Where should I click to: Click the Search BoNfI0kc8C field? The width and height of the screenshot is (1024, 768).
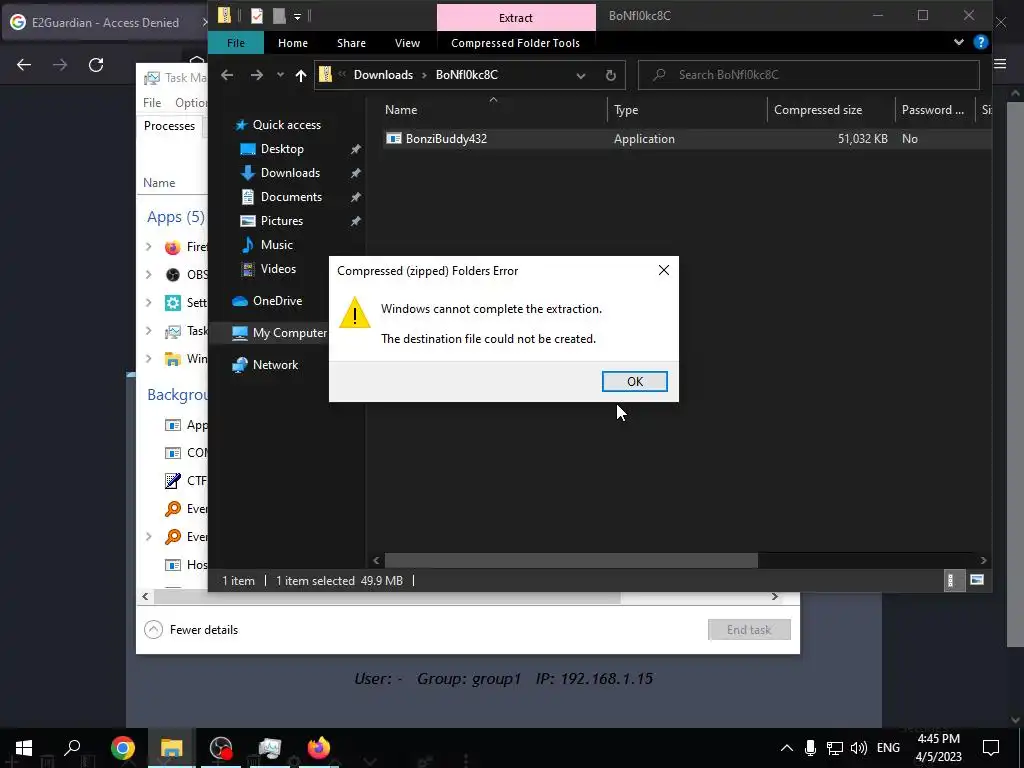pyautogui.click(x=808, y=75)
